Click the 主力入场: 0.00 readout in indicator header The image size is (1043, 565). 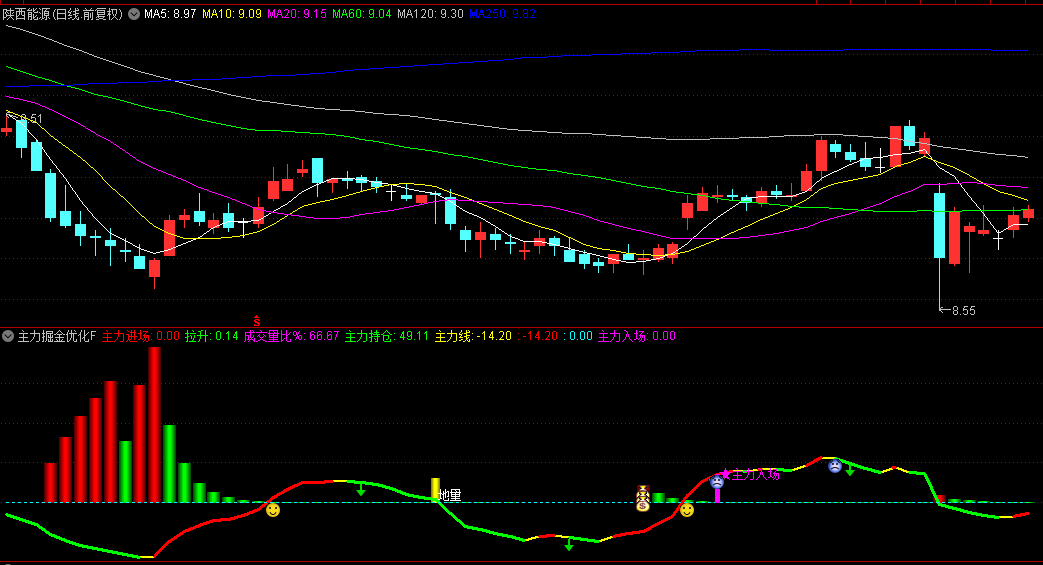click(x=637, y=336)
